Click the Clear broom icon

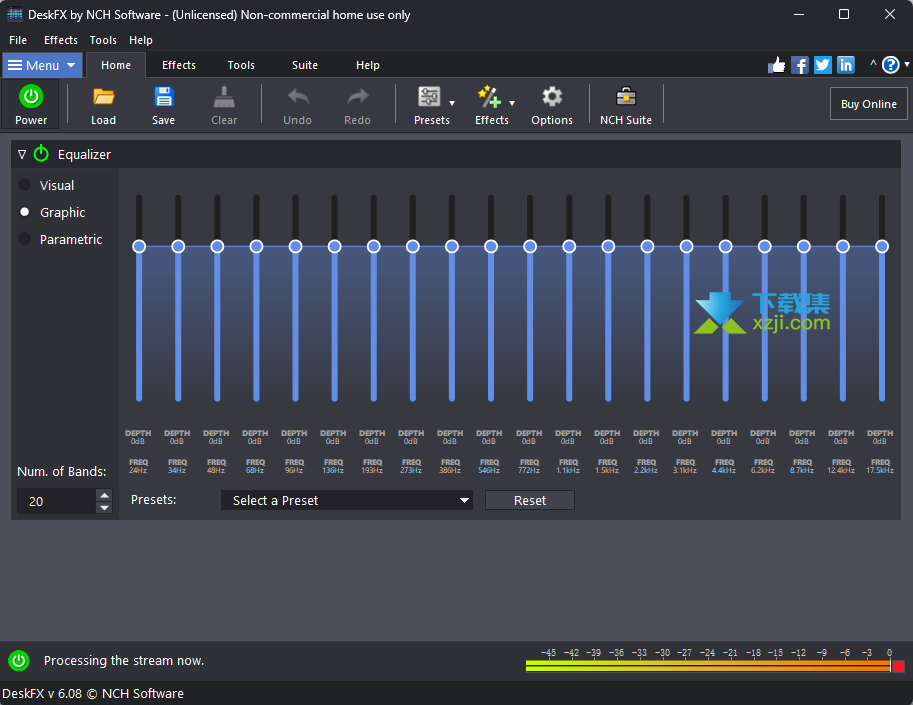(x=224, y=97)
